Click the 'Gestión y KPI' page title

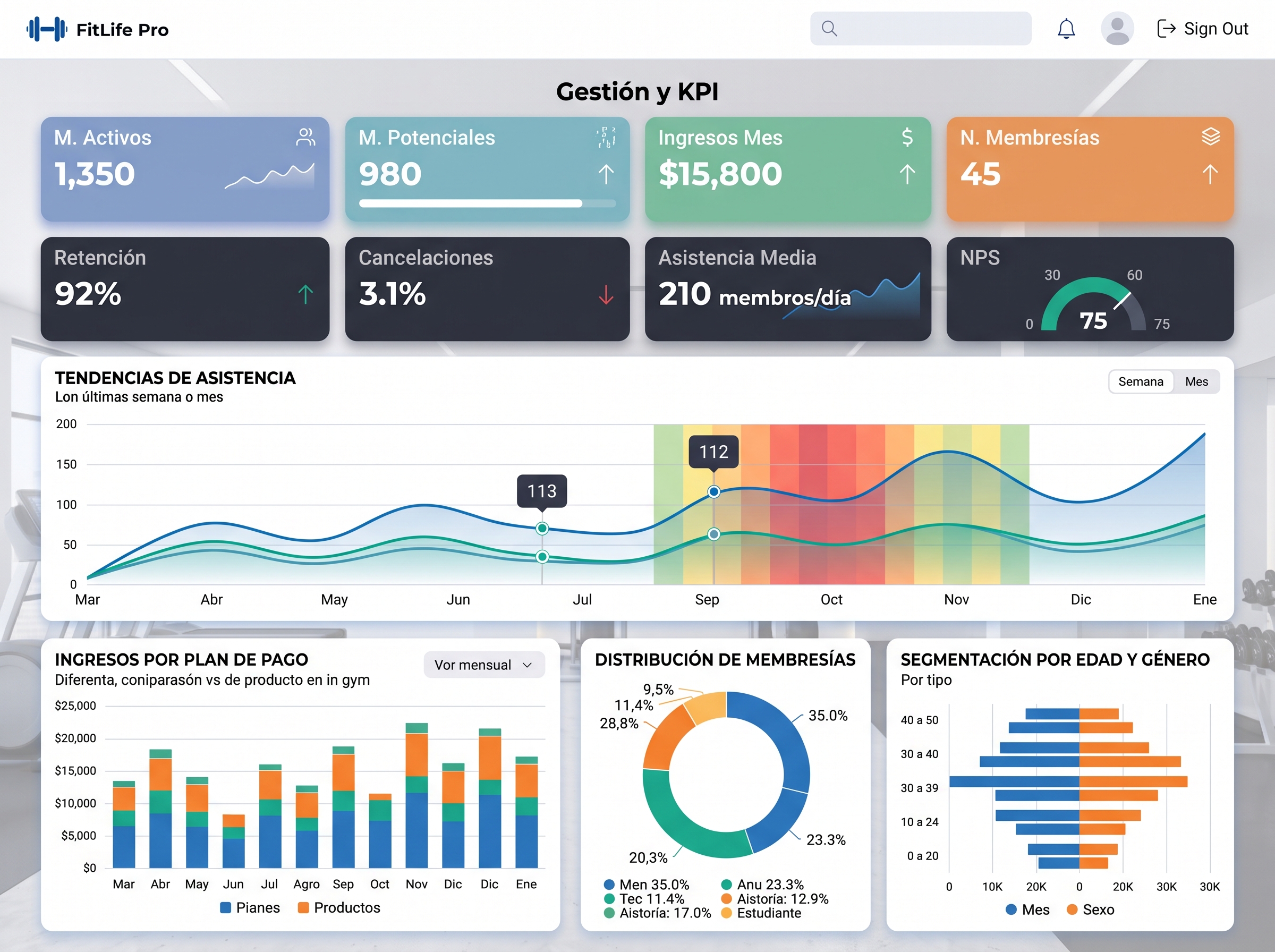pos(637,91)
